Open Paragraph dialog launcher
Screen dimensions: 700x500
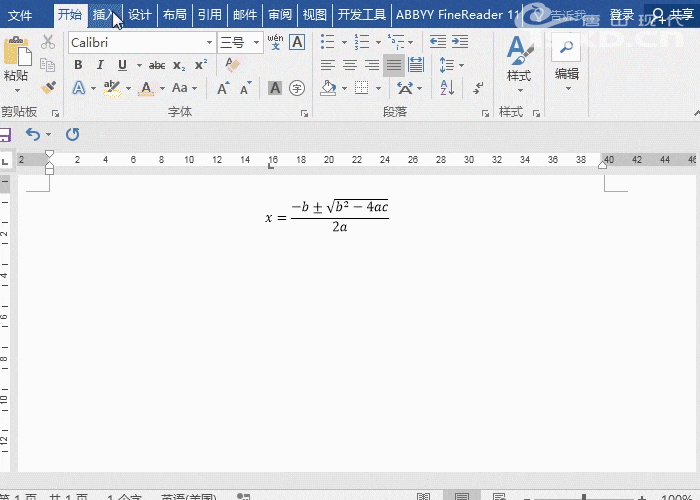(485, 114)
